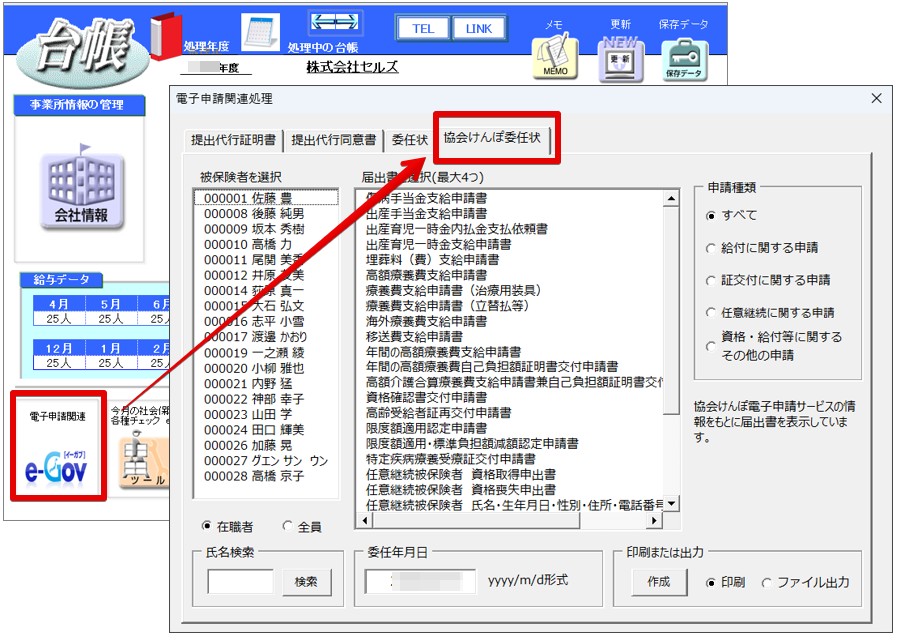Click the 作成 button
This screenshot has width=898, height=640.
659,582
